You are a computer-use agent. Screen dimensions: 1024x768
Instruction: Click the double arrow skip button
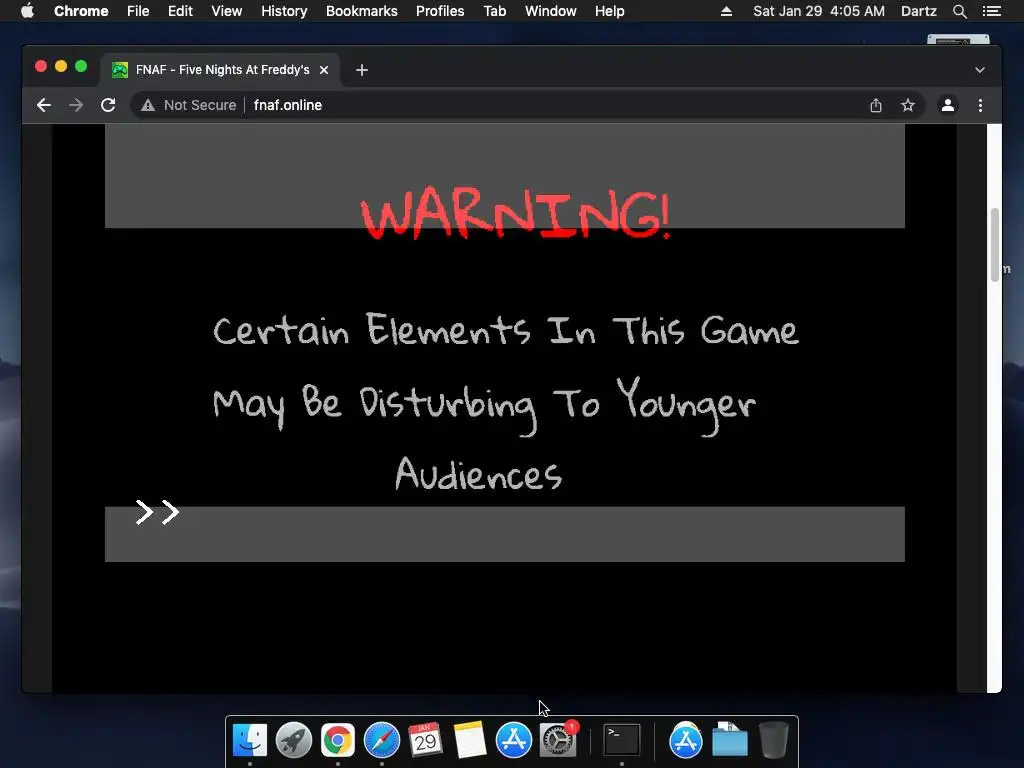(157, 512)
